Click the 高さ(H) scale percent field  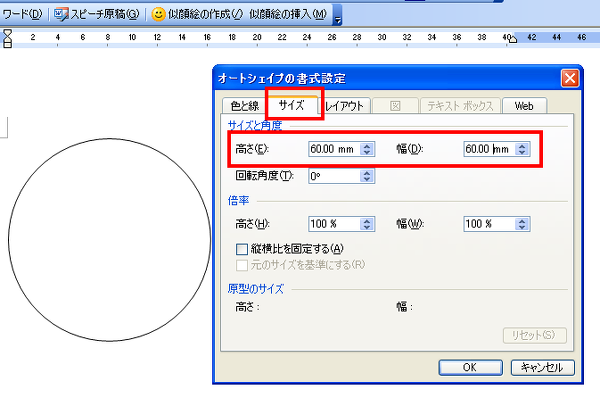(334, 224)
